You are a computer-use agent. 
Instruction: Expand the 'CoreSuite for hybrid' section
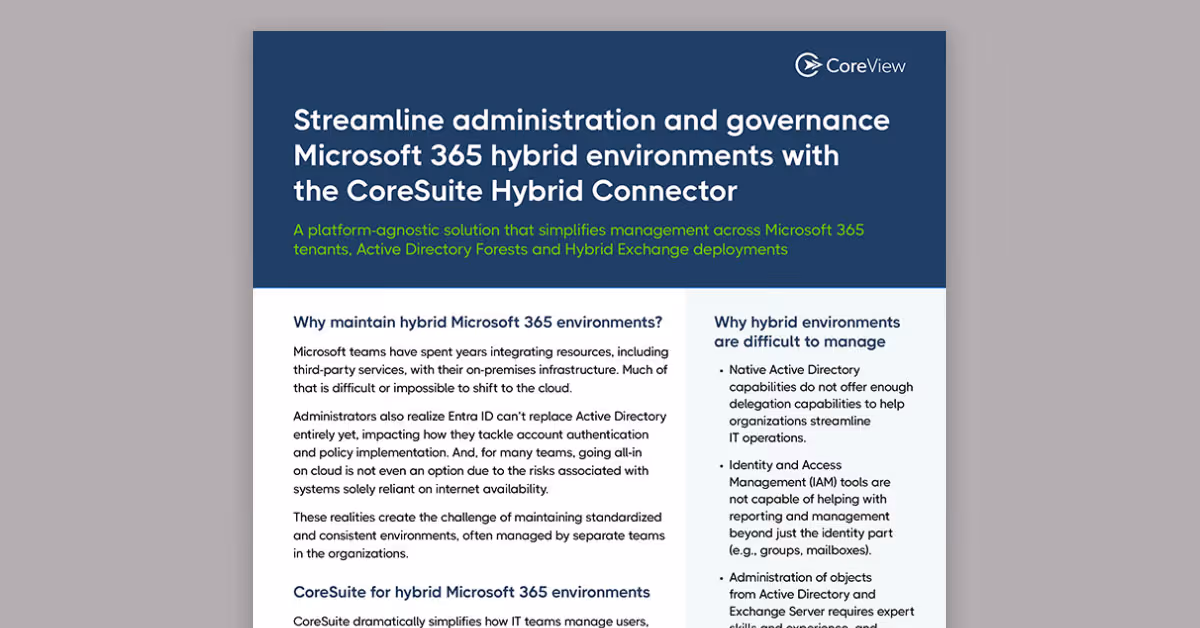pos(471,592)
